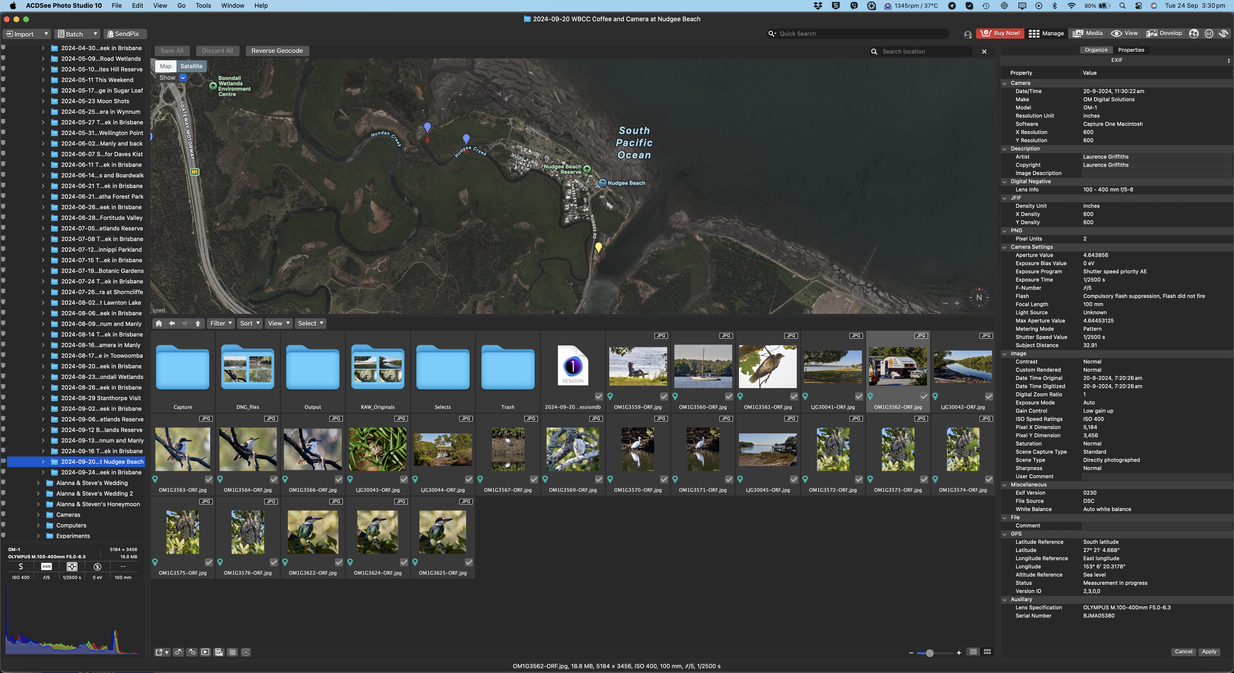
Task: Click the yellow map pin marker
Action: (x=599, y=246)
